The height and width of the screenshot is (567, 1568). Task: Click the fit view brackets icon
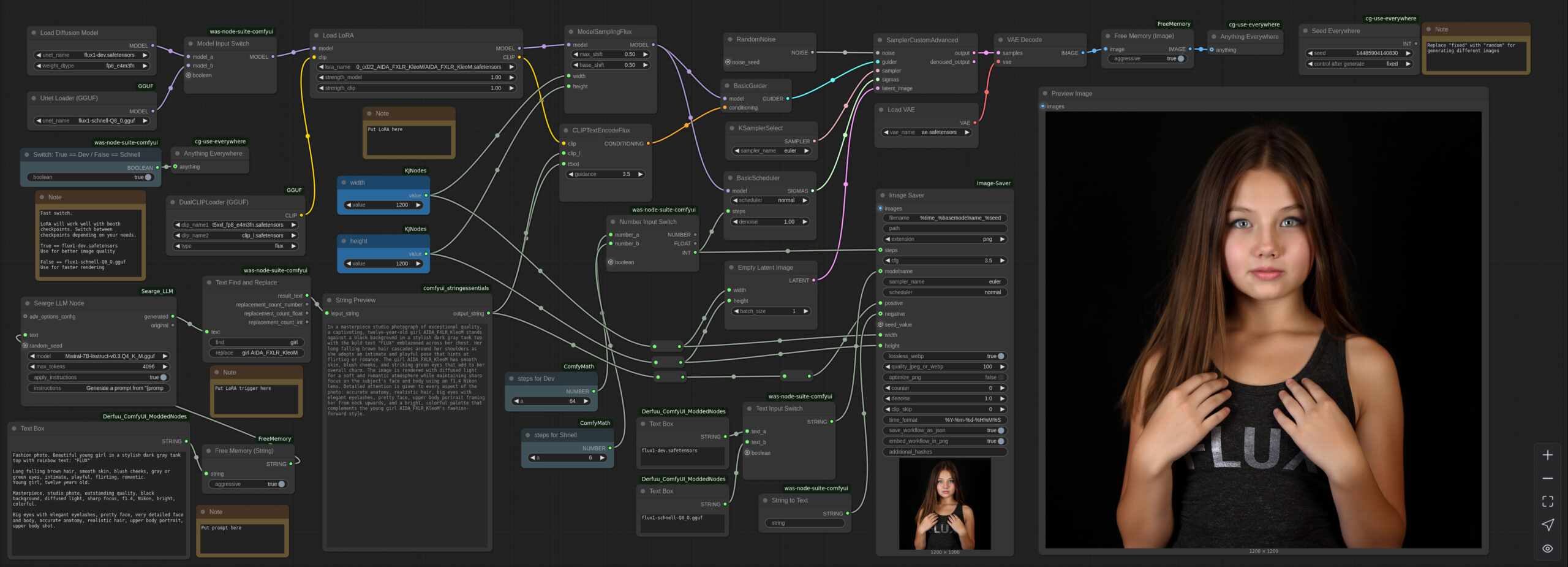(x=1548, y=501)
